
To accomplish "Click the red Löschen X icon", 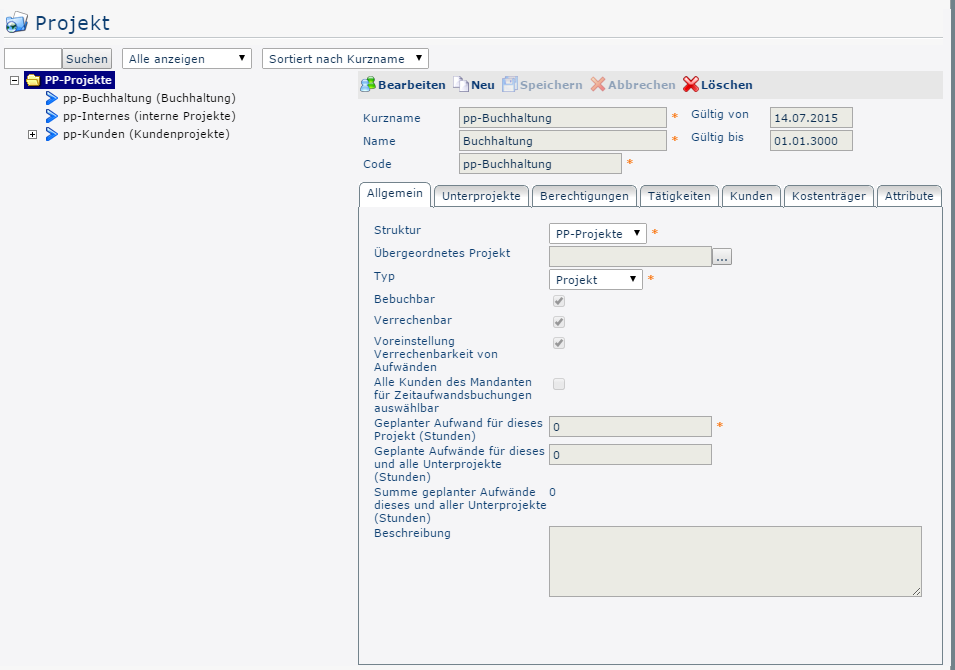I will (x=690, y=85).
